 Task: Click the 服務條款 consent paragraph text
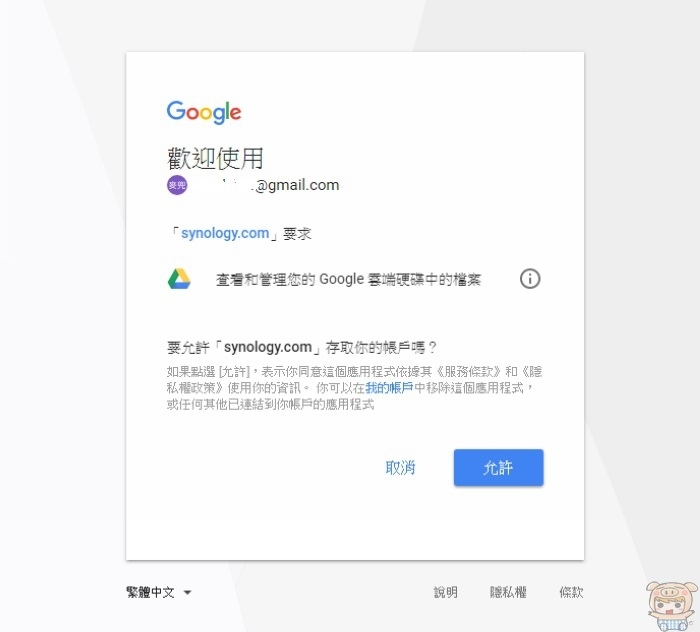coord(354,388)
